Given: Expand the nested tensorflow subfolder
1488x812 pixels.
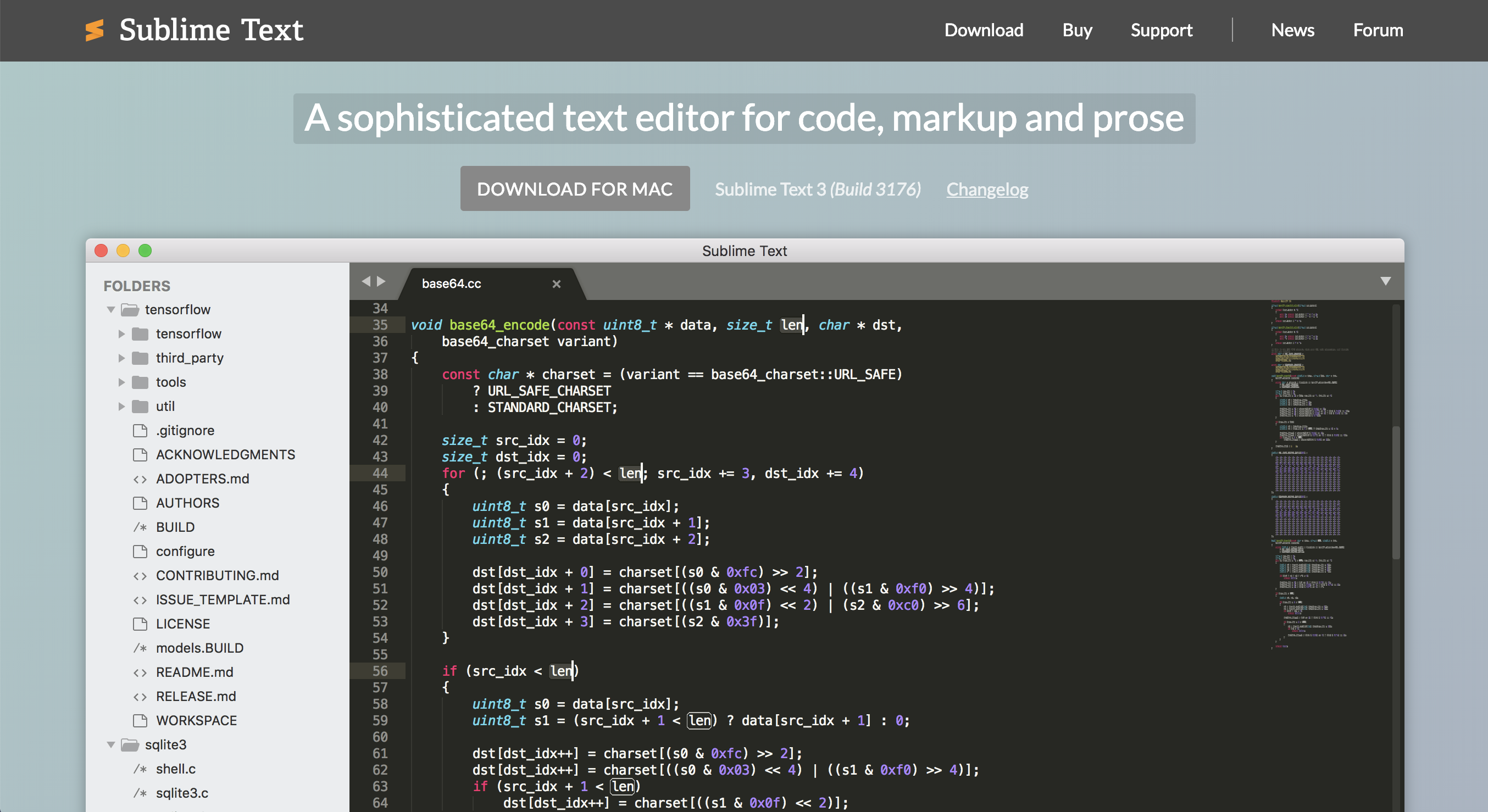Looking at the screenshot, I should pyautogui.click(x=121, y=334).
